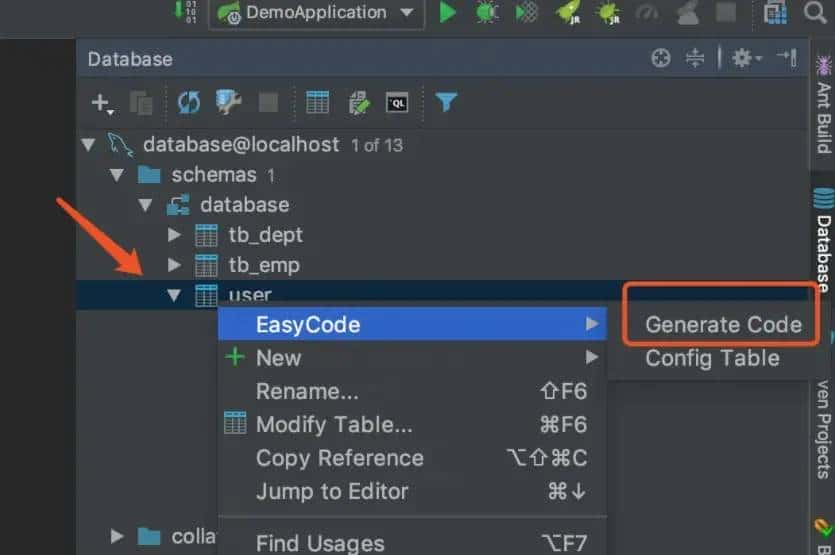Click the JRebel debug bug icon
This screenshot has width=835, height=555.
tap(609, 12)
